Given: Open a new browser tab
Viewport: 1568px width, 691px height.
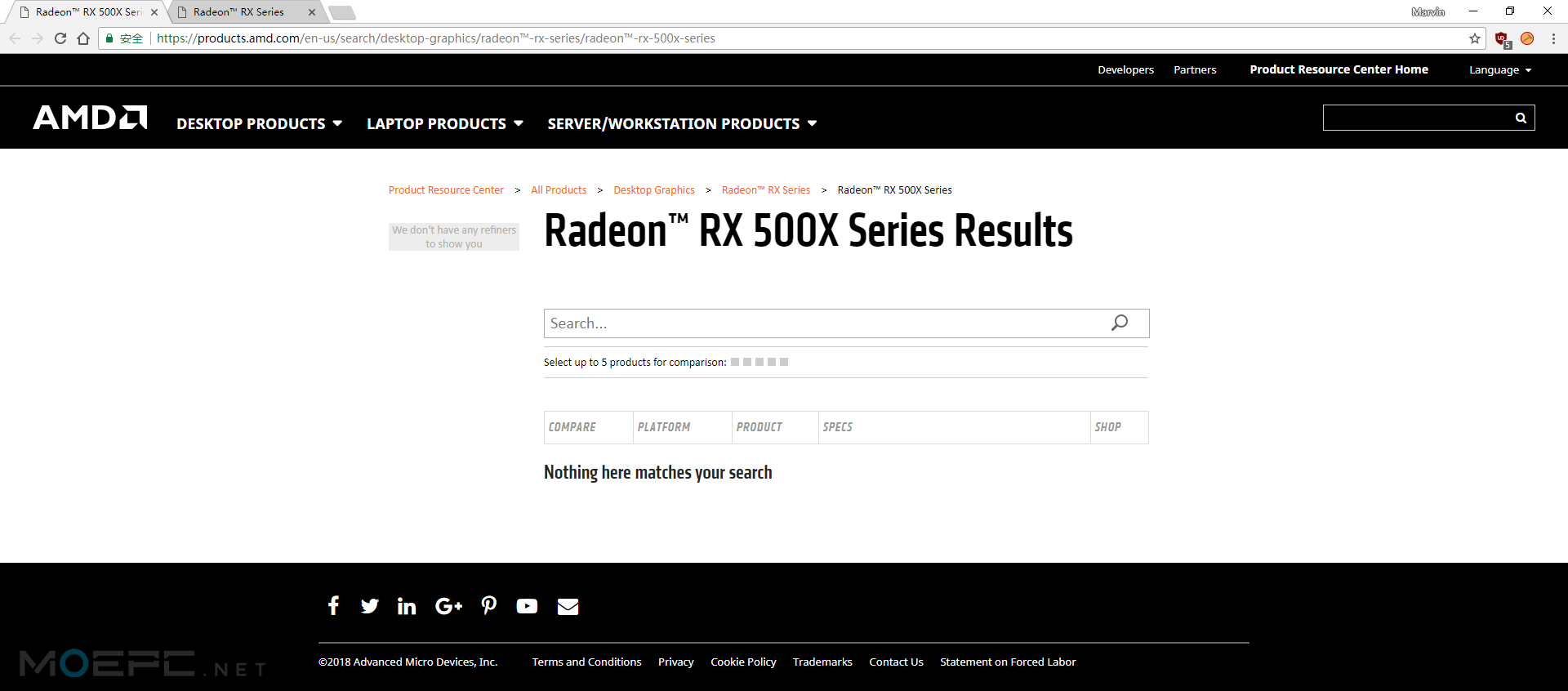Looking at the screenshot, I should 342,12.
